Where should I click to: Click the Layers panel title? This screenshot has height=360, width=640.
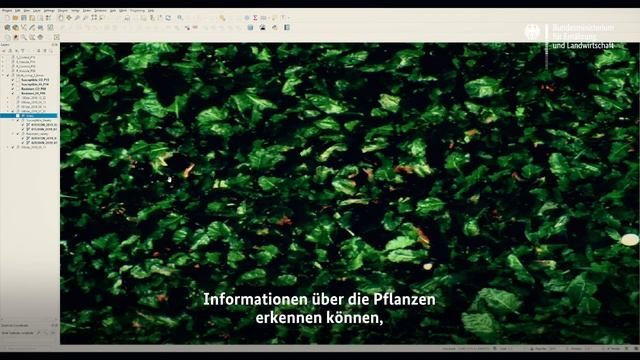click(5, 44)
